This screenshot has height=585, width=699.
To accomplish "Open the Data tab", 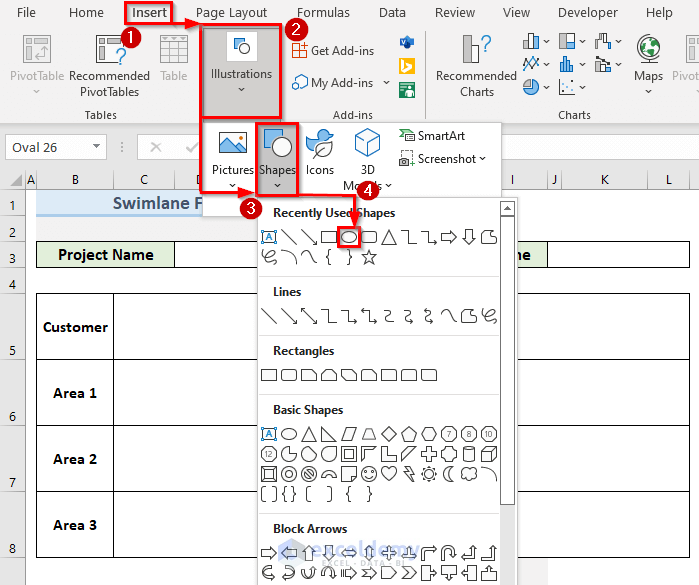I will [x=392, y=12].
